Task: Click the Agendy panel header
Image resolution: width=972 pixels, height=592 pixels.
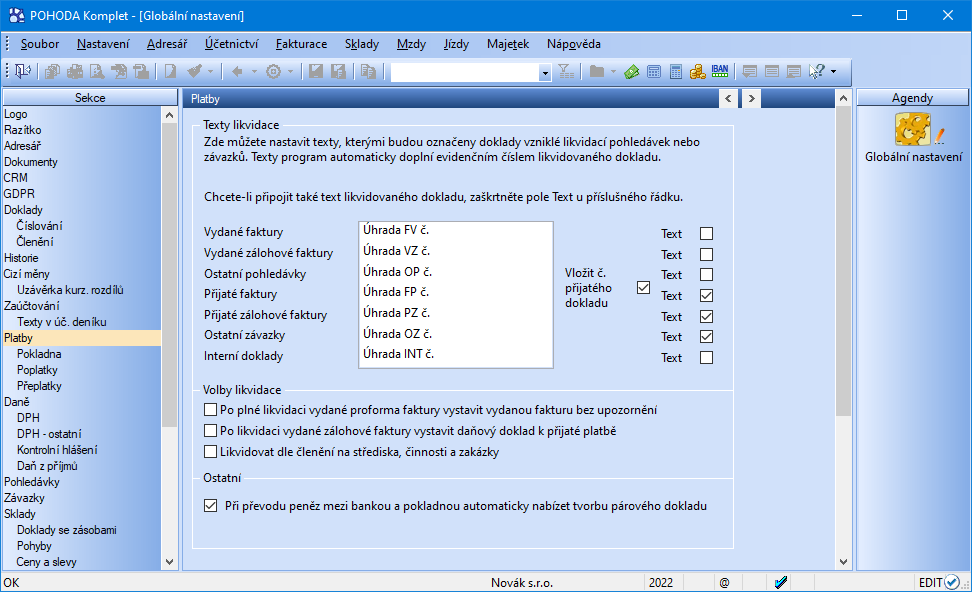Action: [x=912, y=98]
